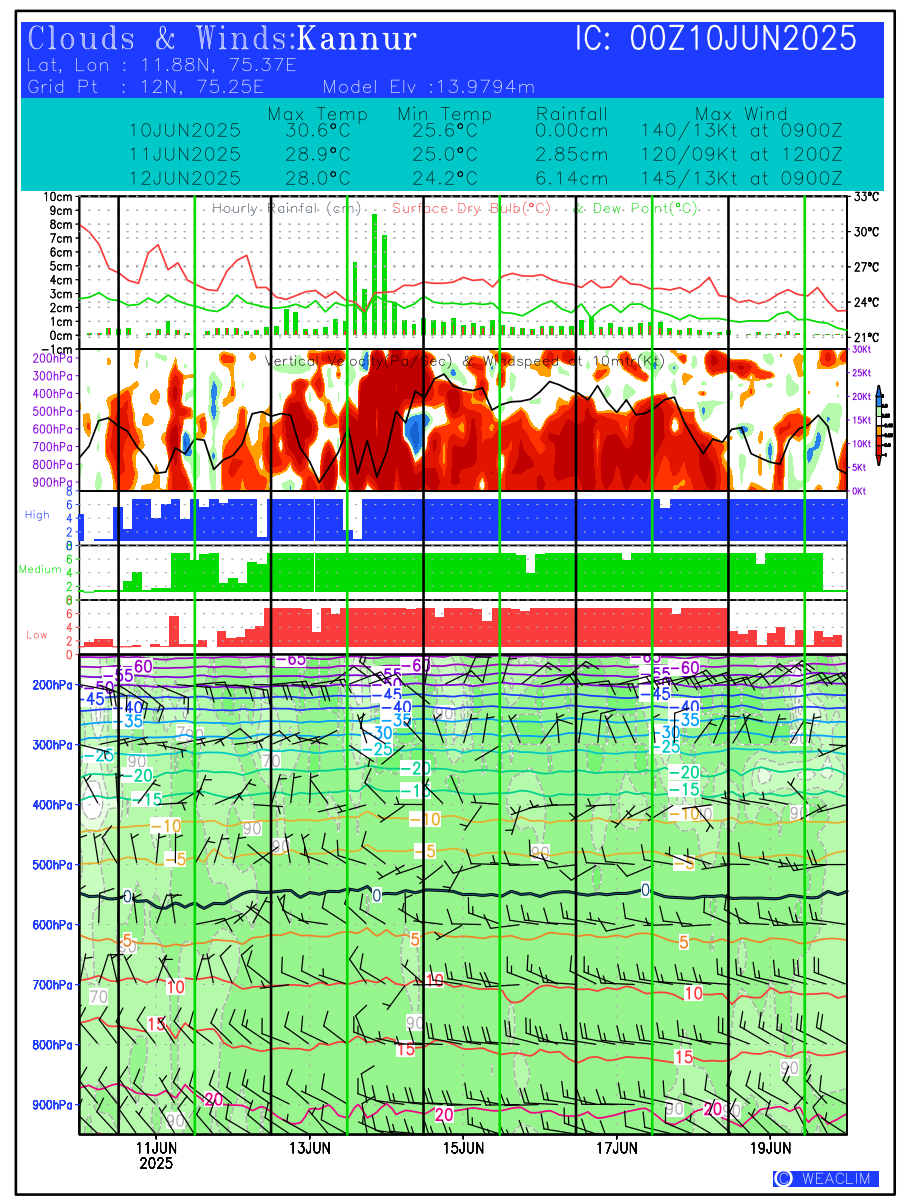
Task: Click the 'Low' cloud panel label
Action: tap(37, 634)
